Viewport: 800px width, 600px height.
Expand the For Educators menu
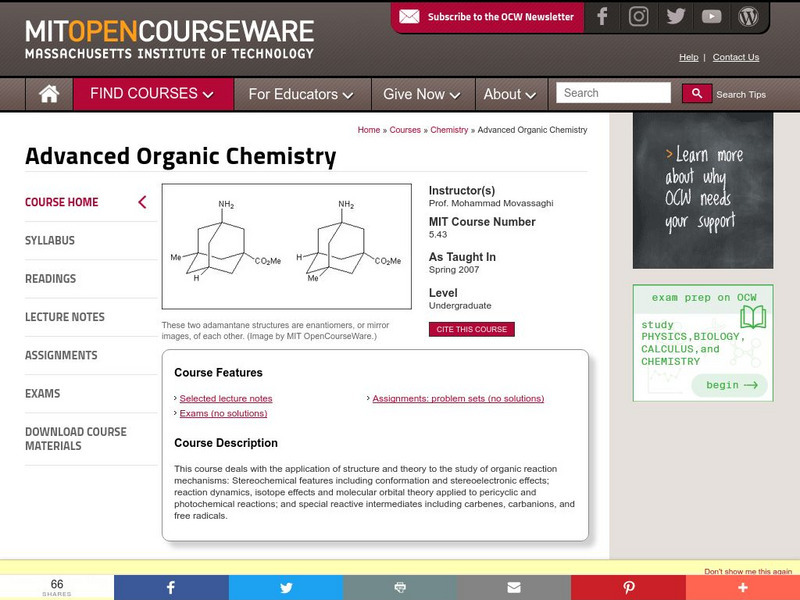point(302,94)
